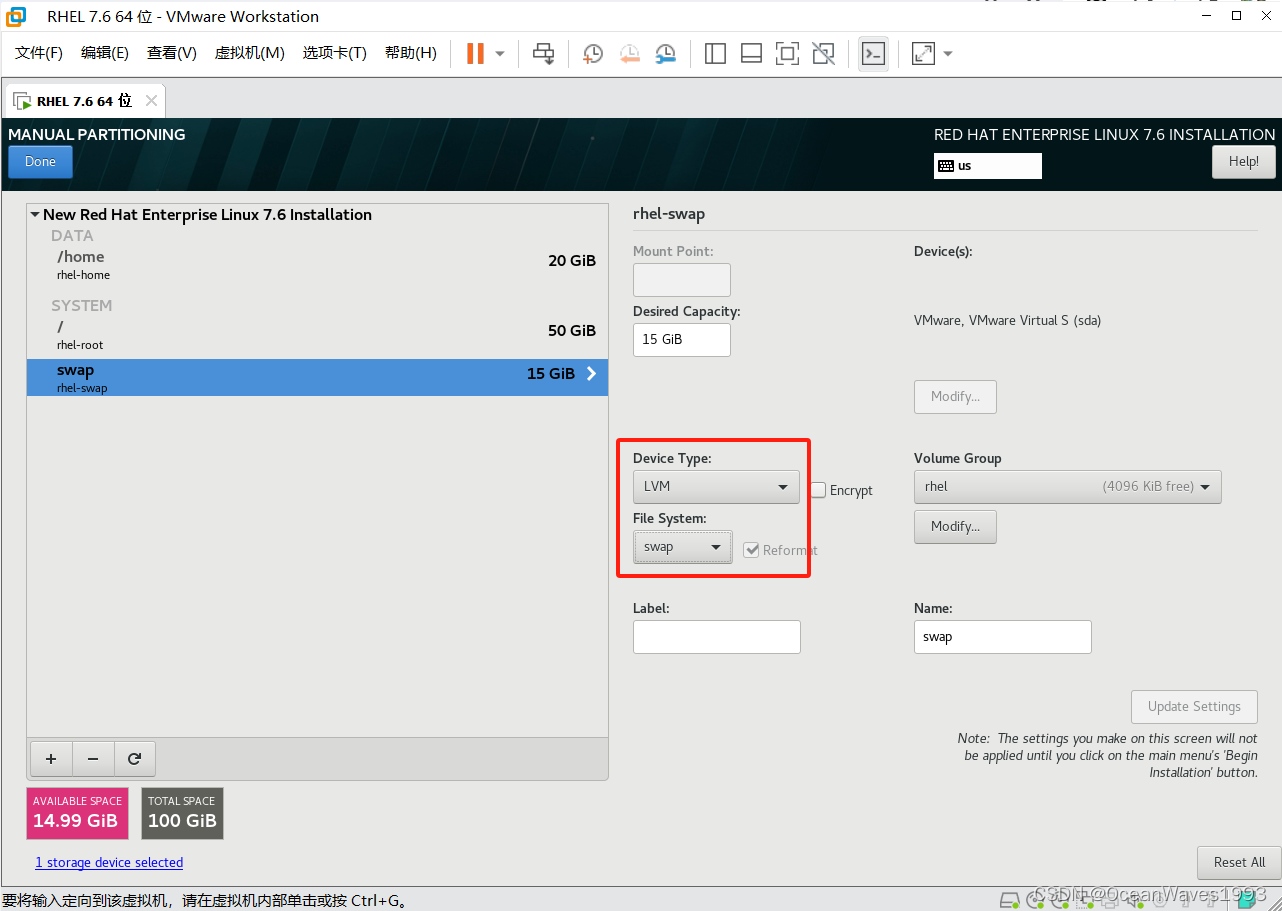Toggle the thumbnail bar icon

coord(751,53)
